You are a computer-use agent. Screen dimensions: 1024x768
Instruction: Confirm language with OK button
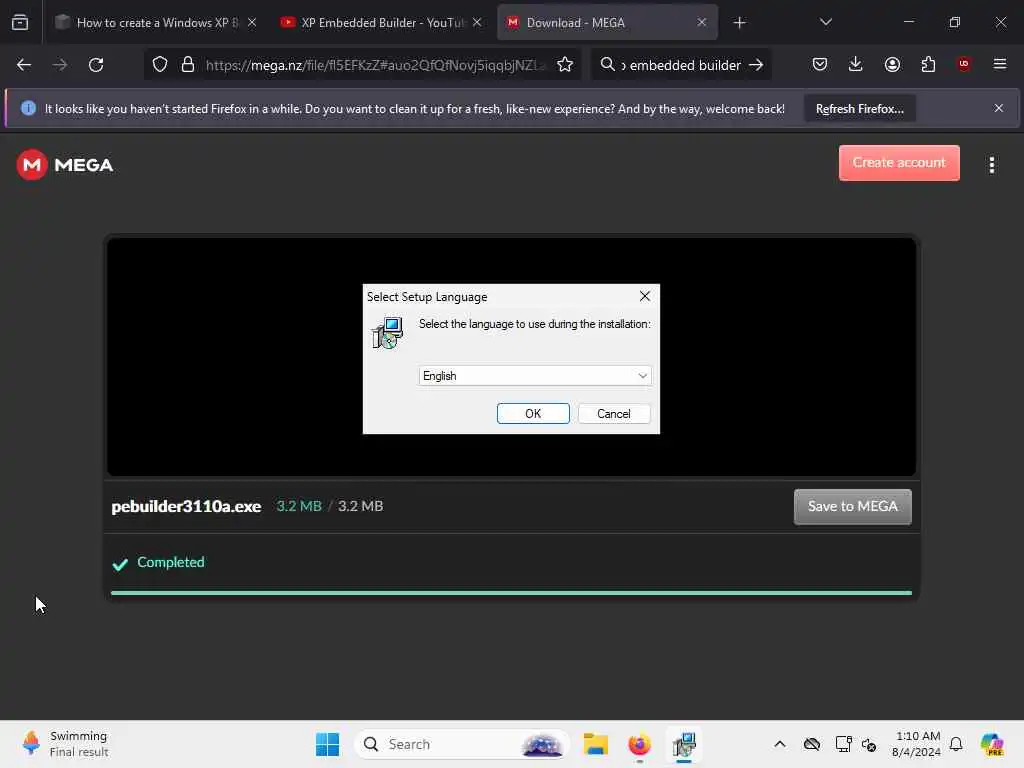point(533,413)
